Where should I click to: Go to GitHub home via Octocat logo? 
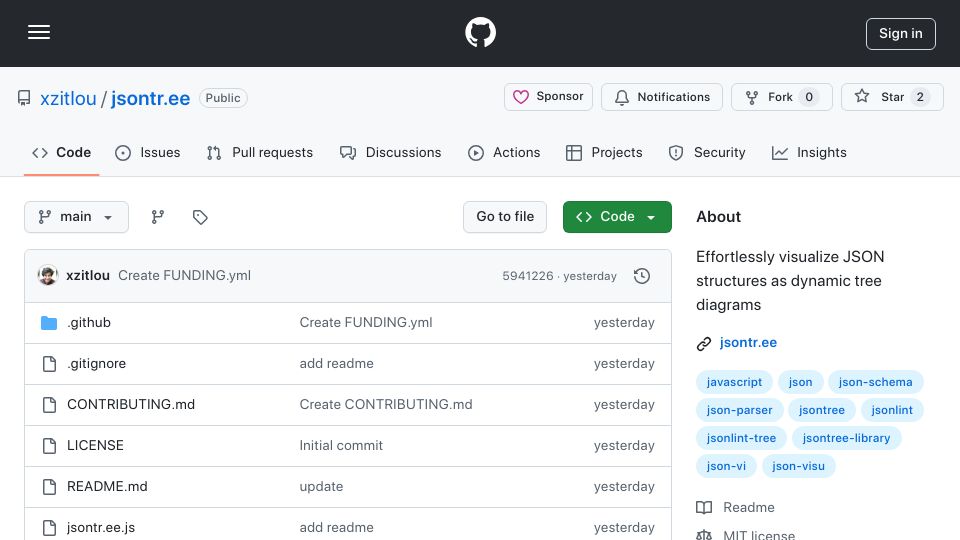480,32
